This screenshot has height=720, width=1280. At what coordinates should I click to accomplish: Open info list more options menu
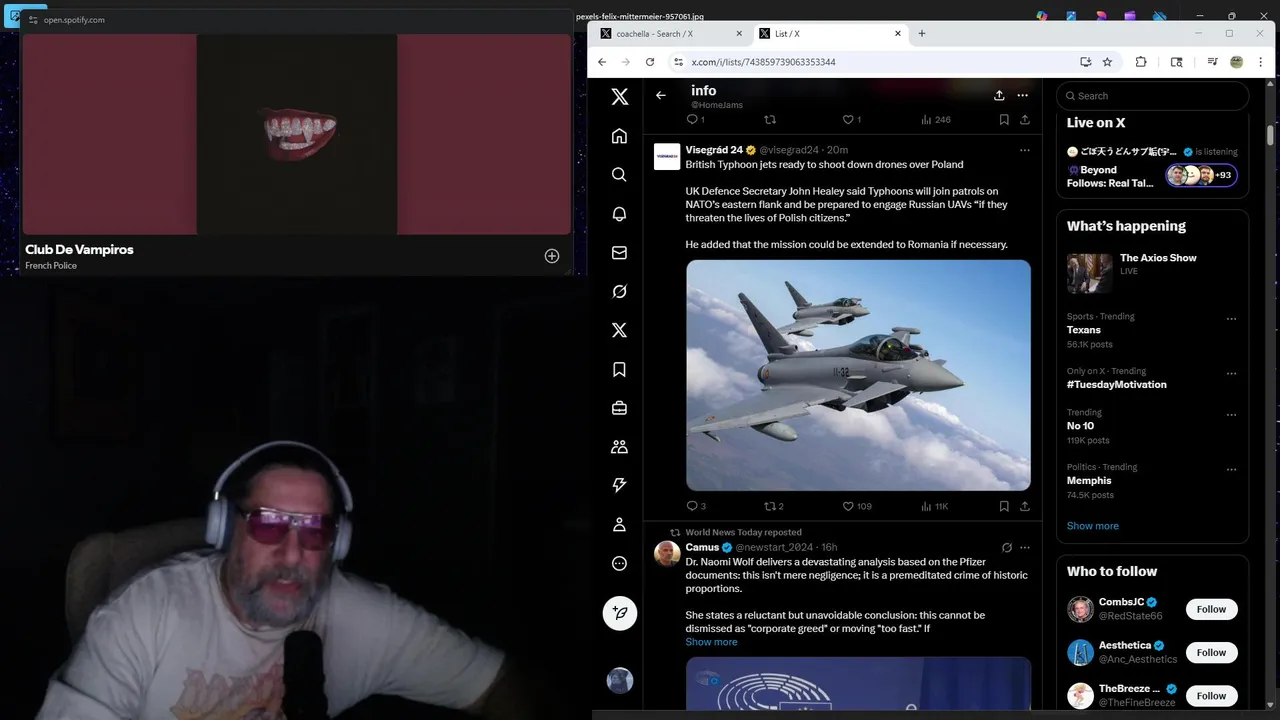point(1022,95)
